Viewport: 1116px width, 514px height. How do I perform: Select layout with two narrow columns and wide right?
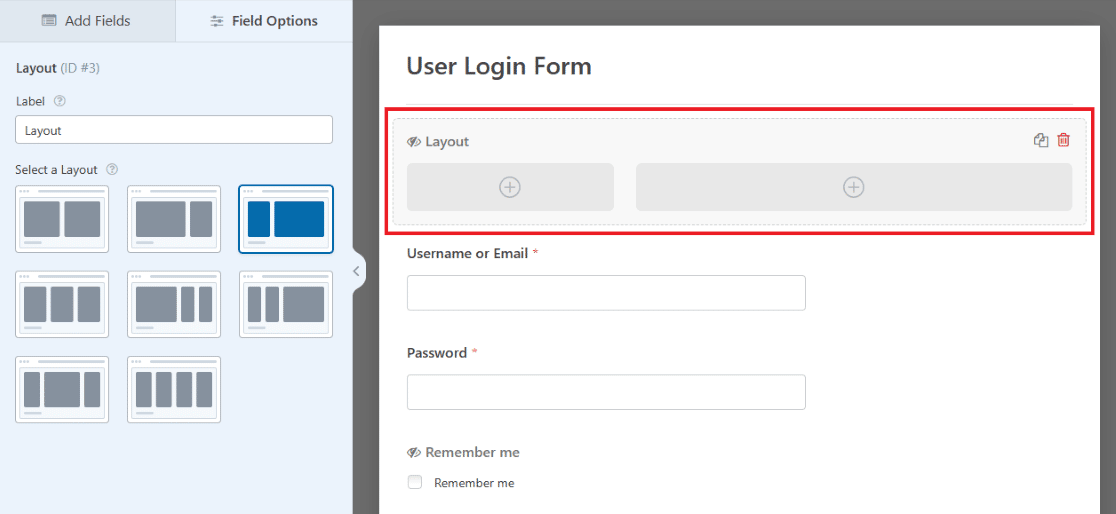(x=286, y=304)
